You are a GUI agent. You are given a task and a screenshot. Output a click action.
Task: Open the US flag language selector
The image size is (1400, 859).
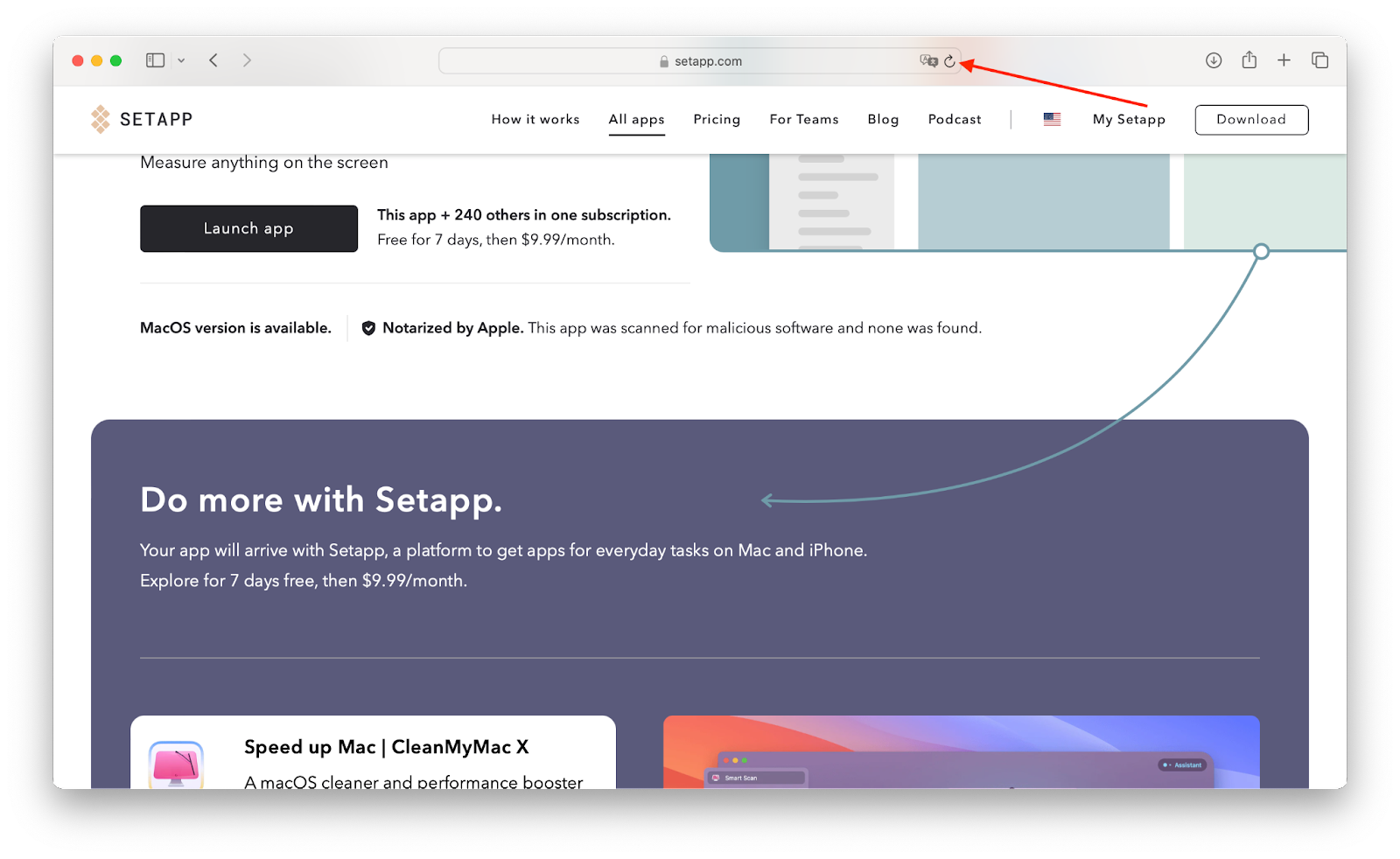(1050, 119)
